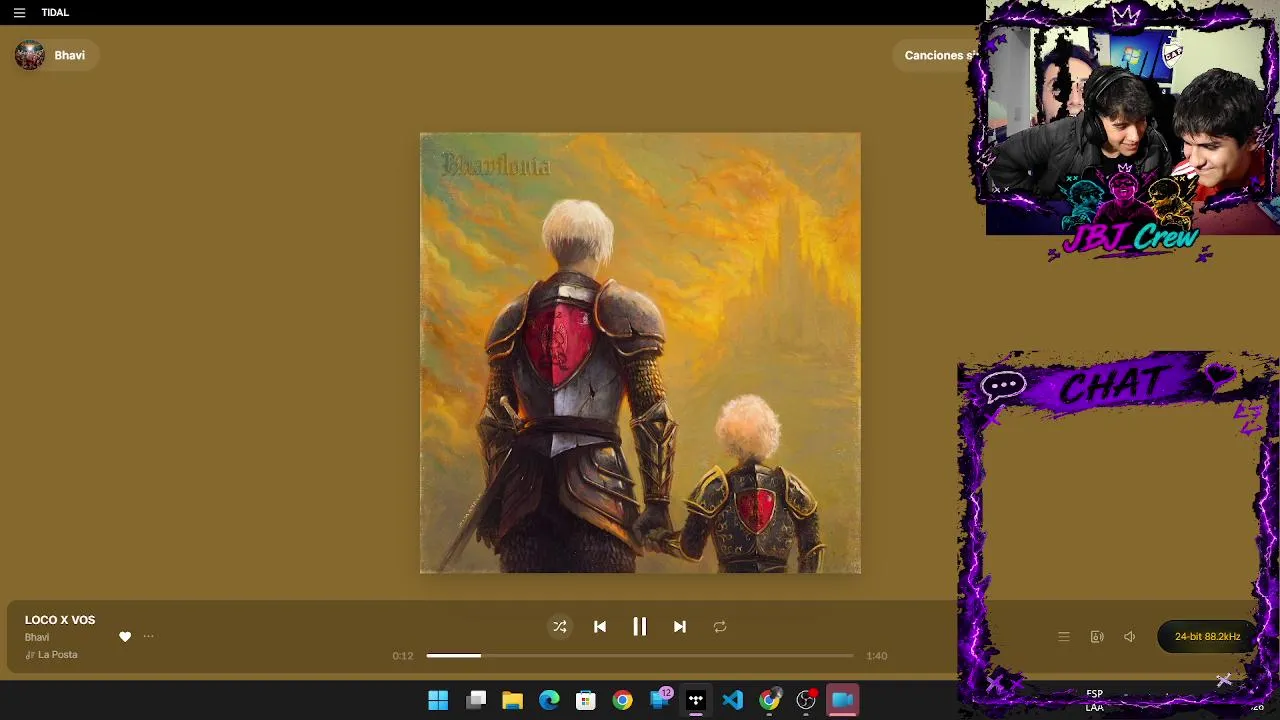The image size is (1280, 720).
Task: Open the second Chrome profile taskbar icon
Action: (x=770, y=700)
